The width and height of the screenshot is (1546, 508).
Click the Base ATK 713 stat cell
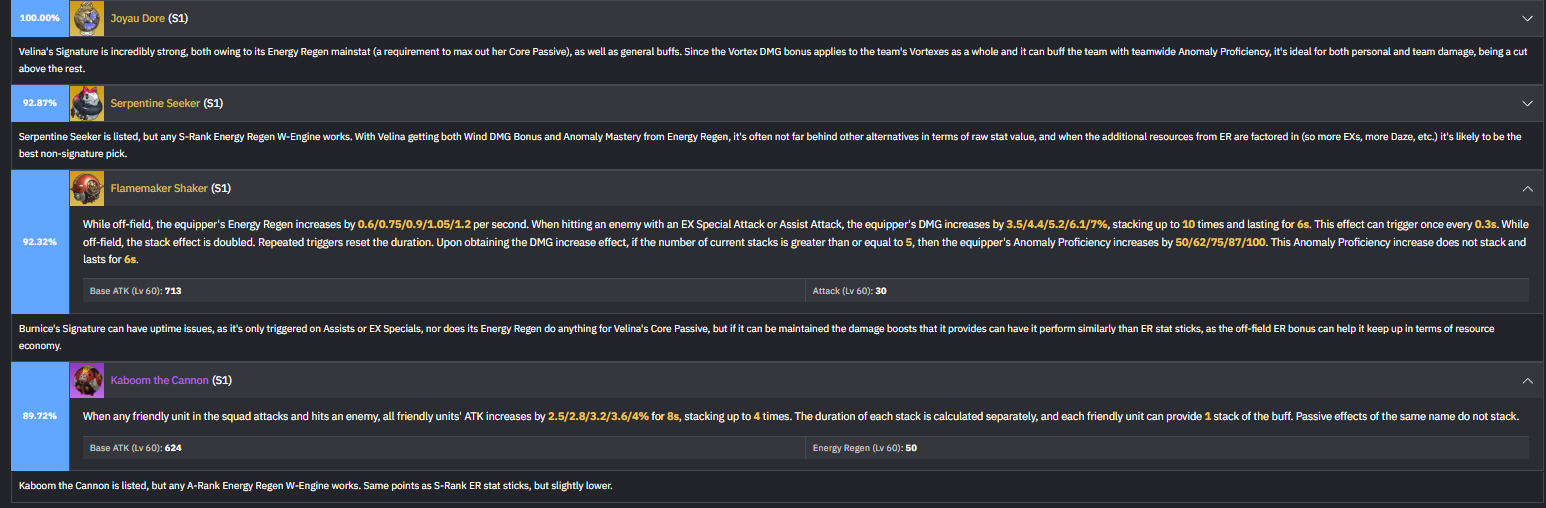tap(444, 290)
